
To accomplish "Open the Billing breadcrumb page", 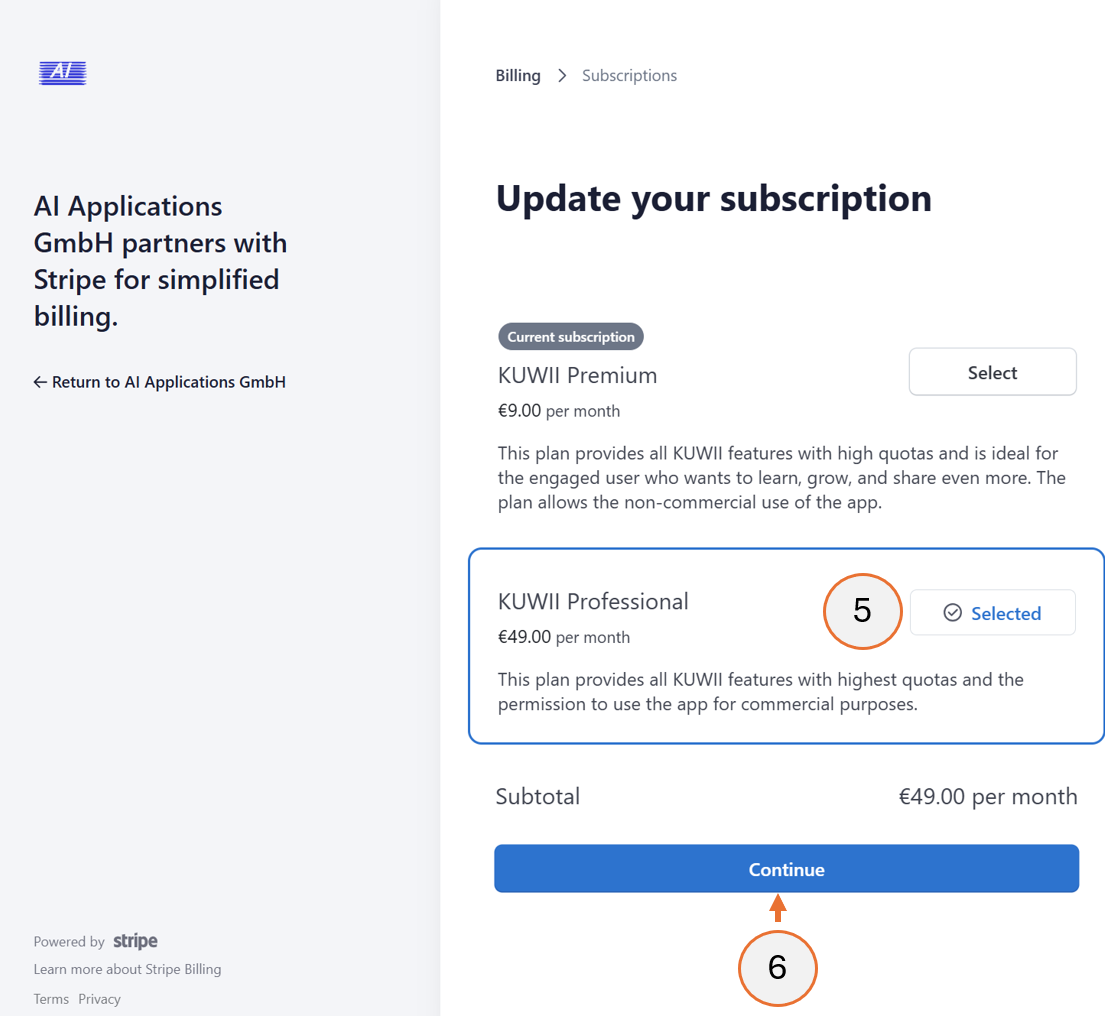I will (x=517, y=75).
